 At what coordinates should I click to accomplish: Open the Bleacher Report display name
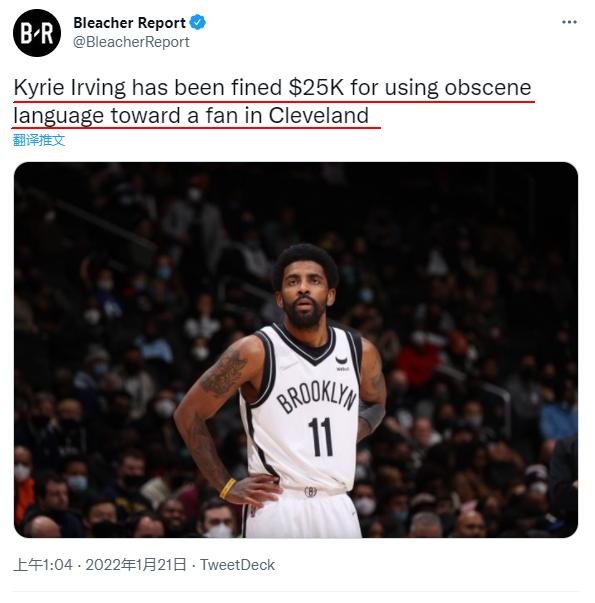coord(129,23)
